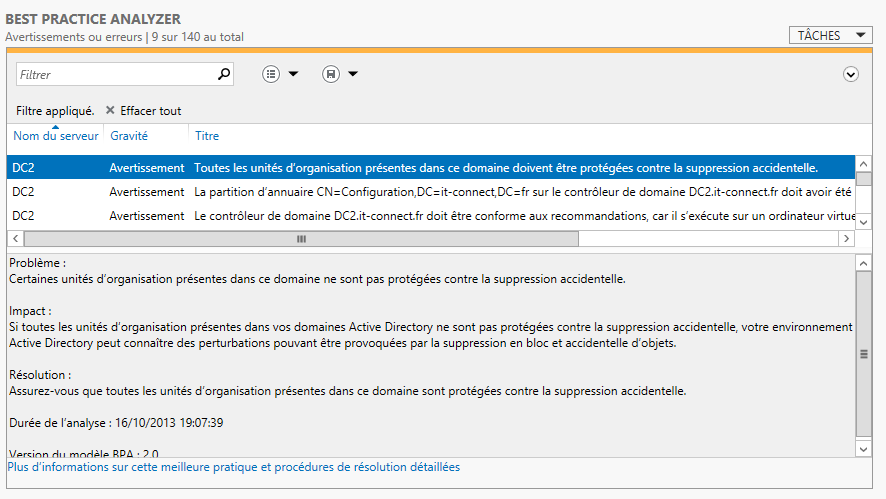Click the save query disk icon
The width and height of the screenshot is (886, 499).
pyautogui.click(x=331, y=74)
